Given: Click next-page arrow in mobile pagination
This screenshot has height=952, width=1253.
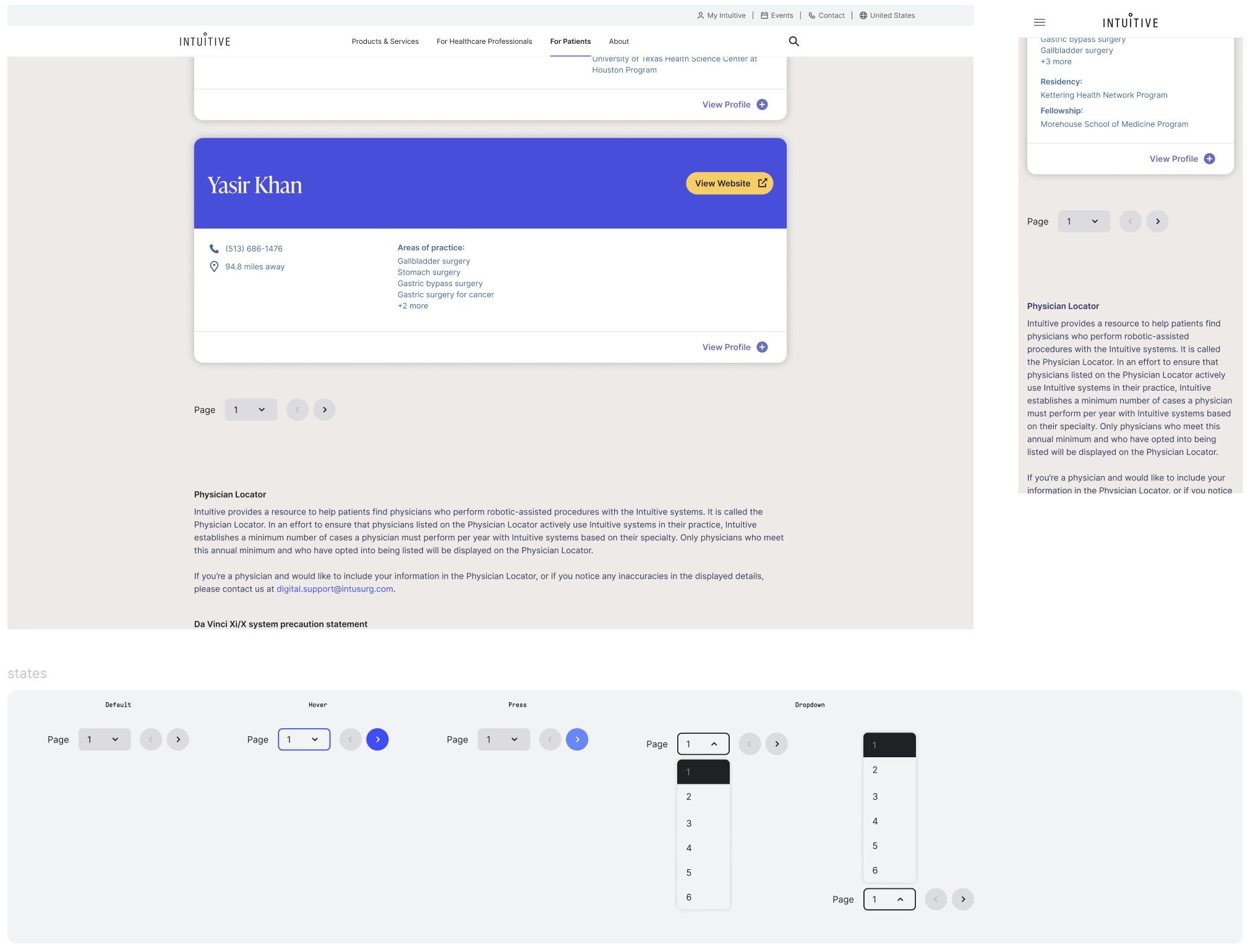Looking at the screenshot, I should pos(1157,221).
